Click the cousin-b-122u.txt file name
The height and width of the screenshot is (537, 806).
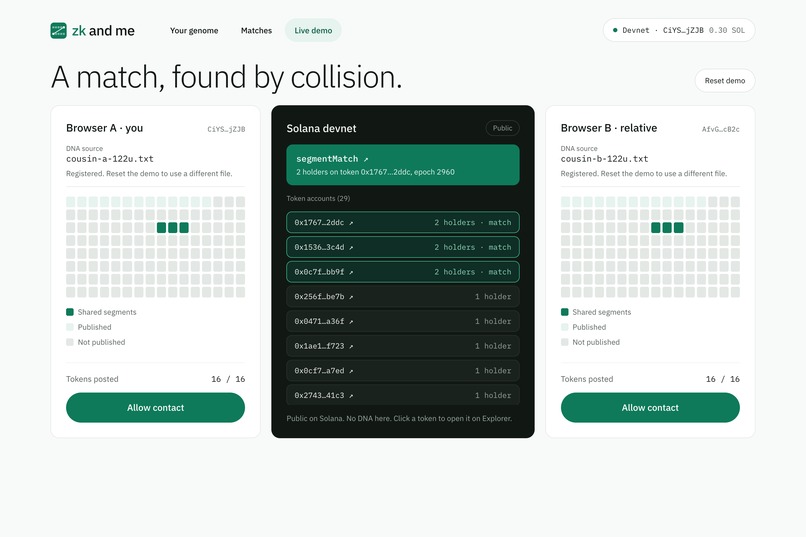[604, 159]
